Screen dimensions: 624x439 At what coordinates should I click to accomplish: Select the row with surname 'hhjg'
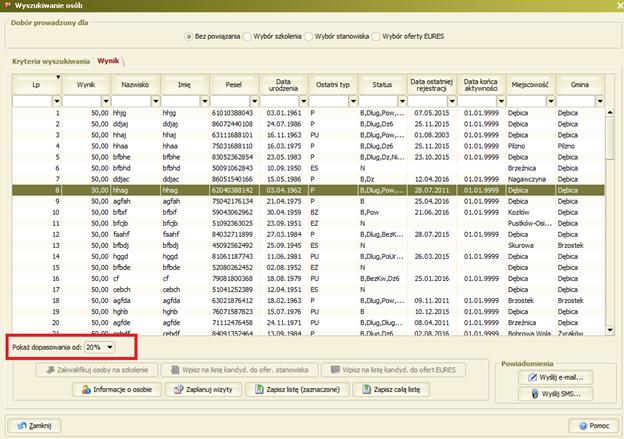[x=308, y=113]
